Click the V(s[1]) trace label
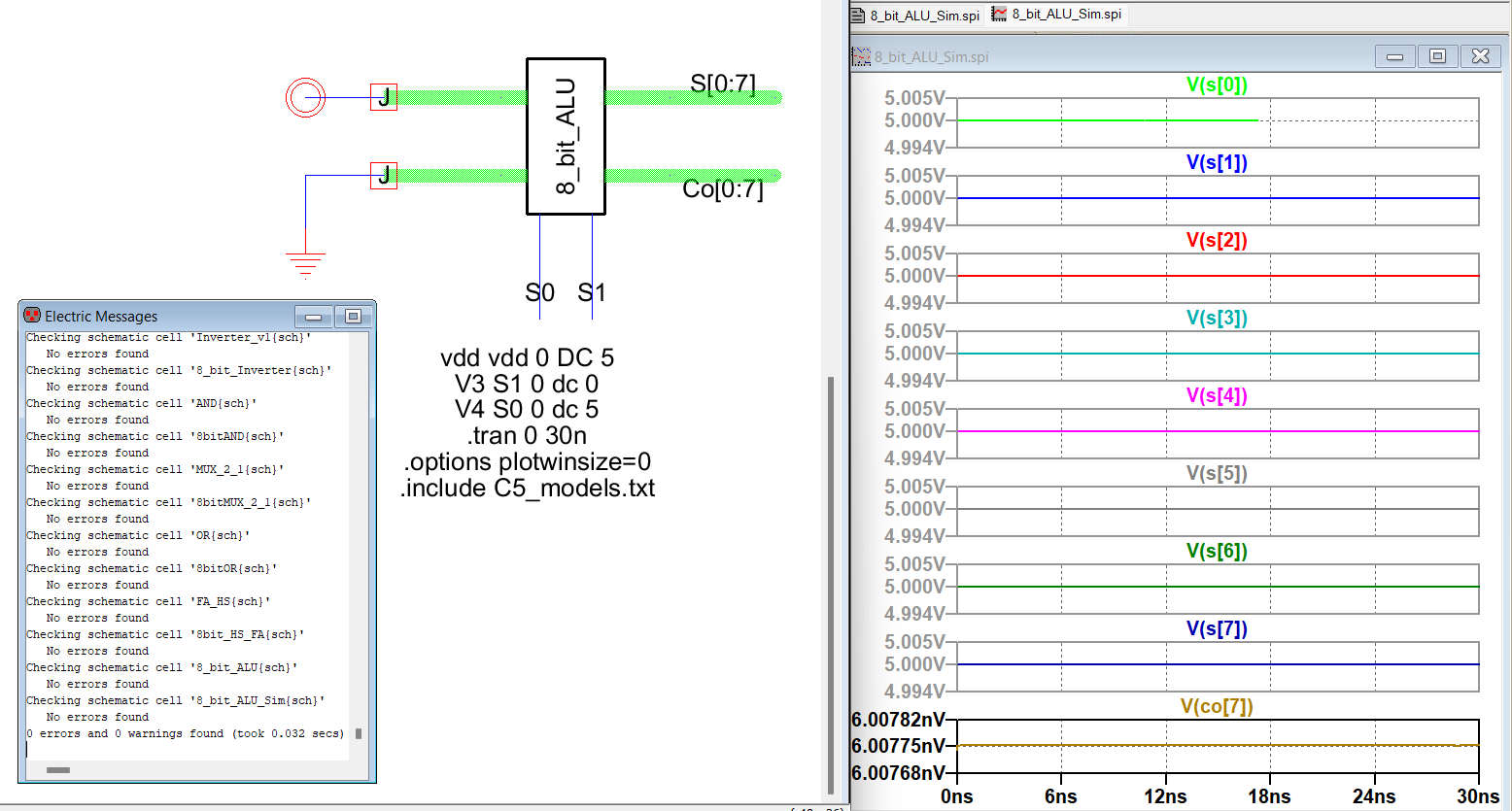The image size is (1512, 811). coord(1217,162)
